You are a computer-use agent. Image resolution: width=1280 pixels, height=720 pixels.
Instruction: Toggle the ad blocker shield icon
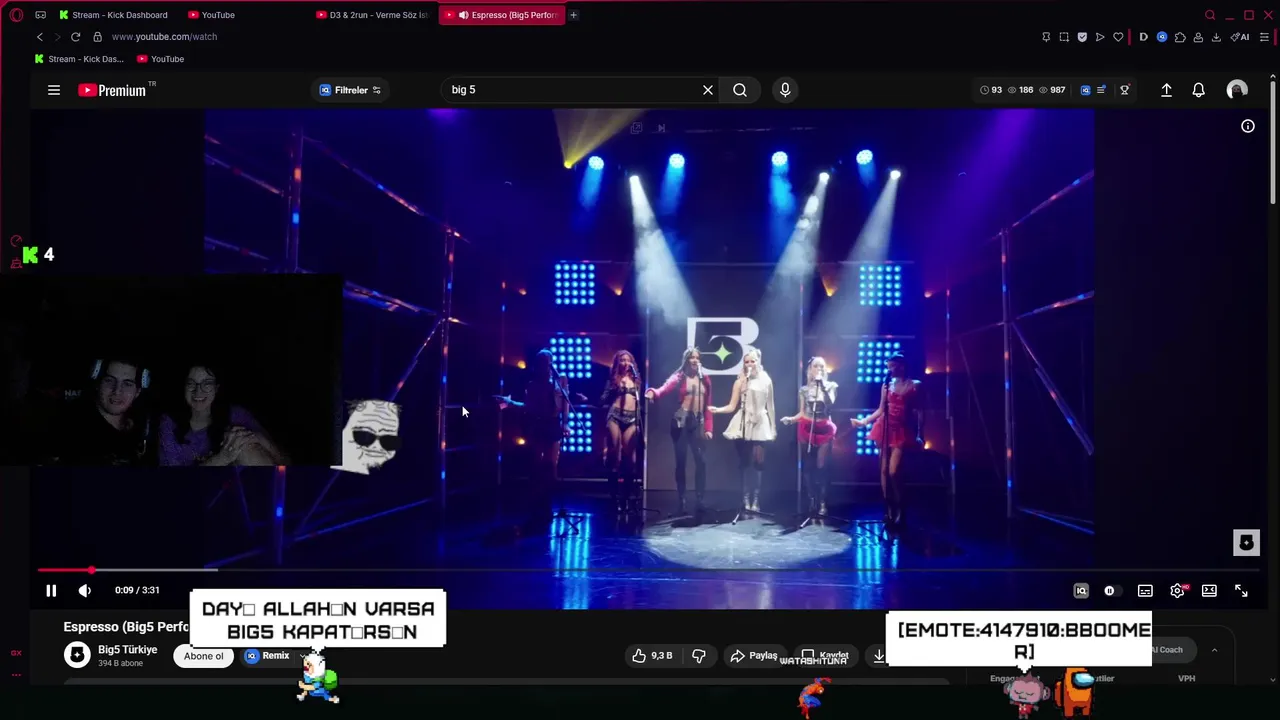pos(1082,37)
